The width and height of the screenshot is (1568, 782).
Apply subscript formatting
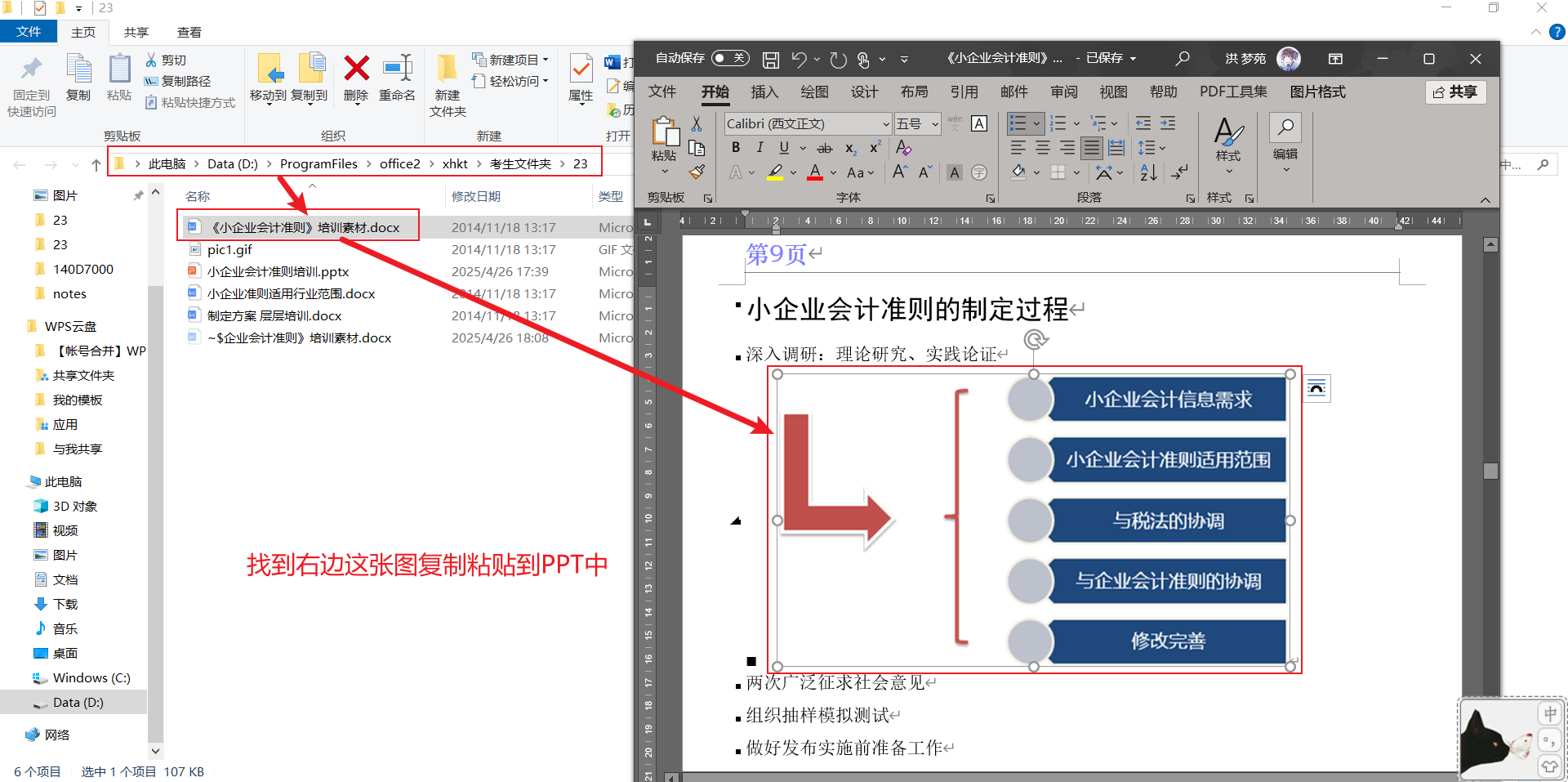coord(850,148)
